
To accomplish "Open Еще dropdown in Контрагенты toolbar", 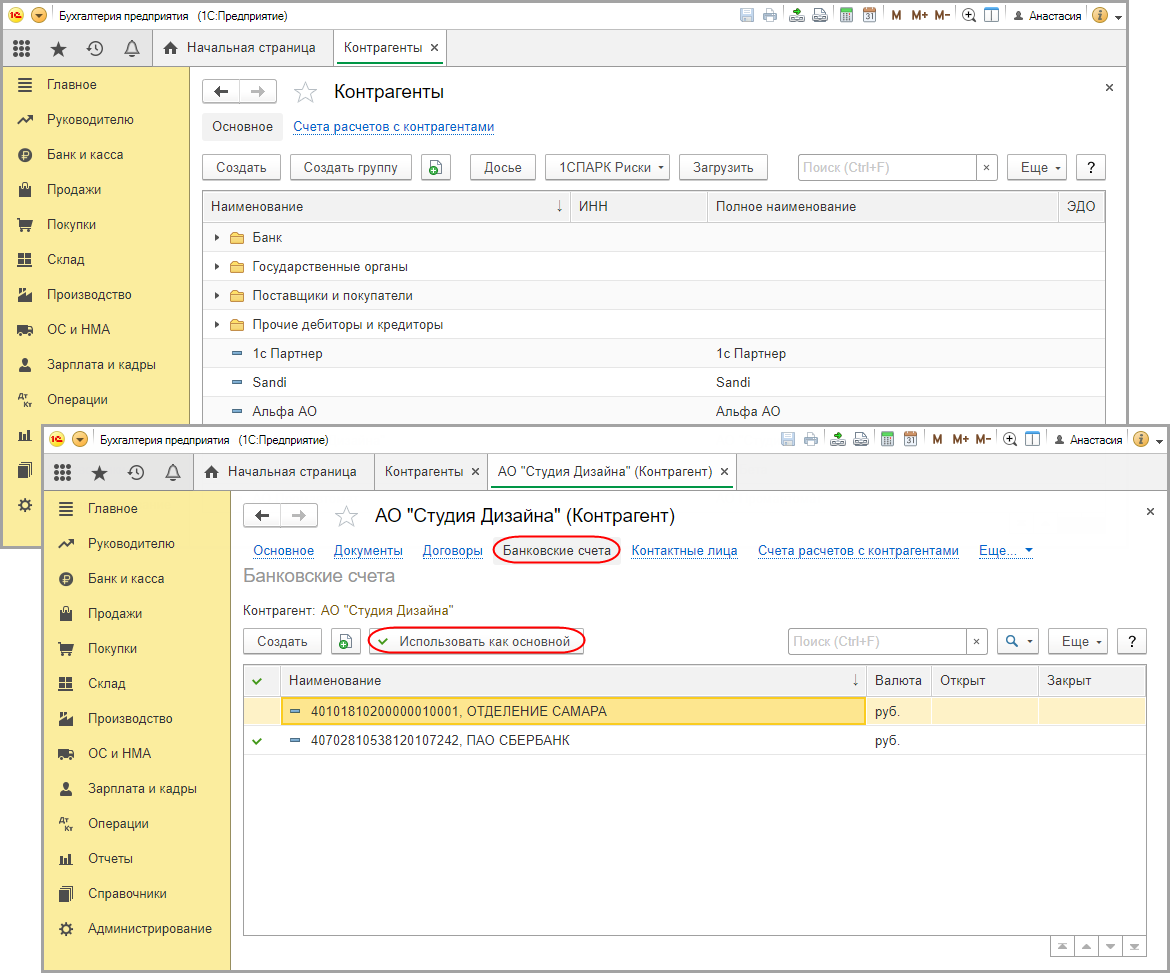I will pyautogui.click(x=1037, y=167).
